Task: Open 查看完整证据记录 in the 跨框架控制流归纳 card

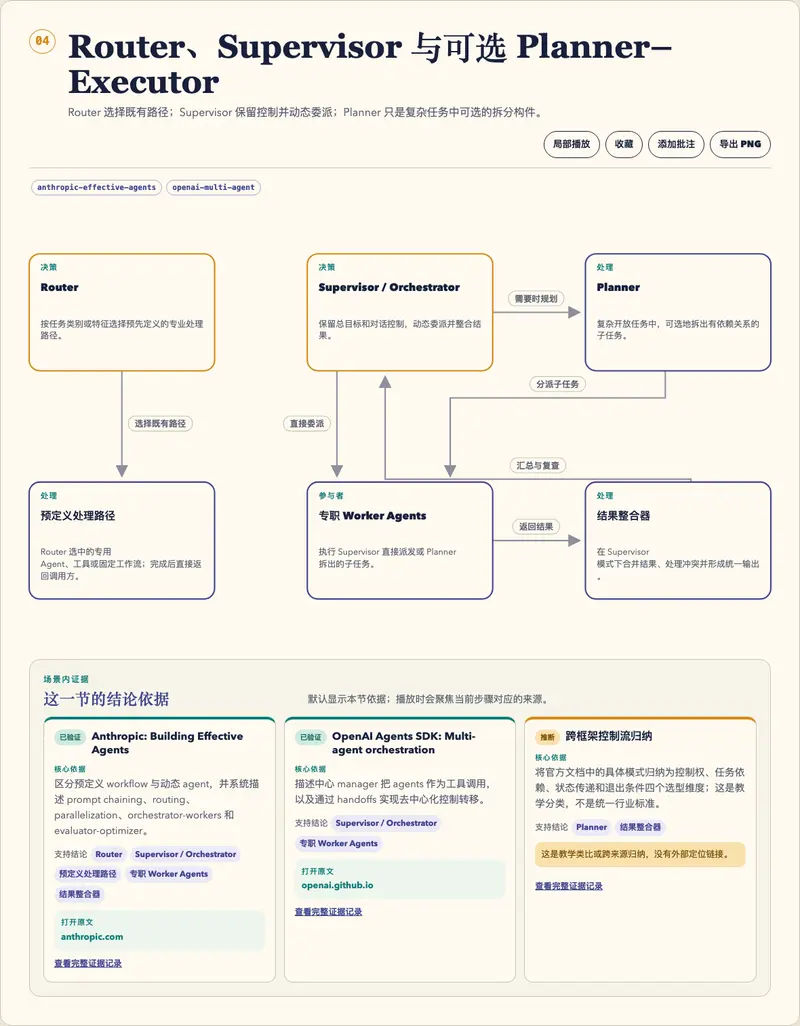Action: (568, 886)
